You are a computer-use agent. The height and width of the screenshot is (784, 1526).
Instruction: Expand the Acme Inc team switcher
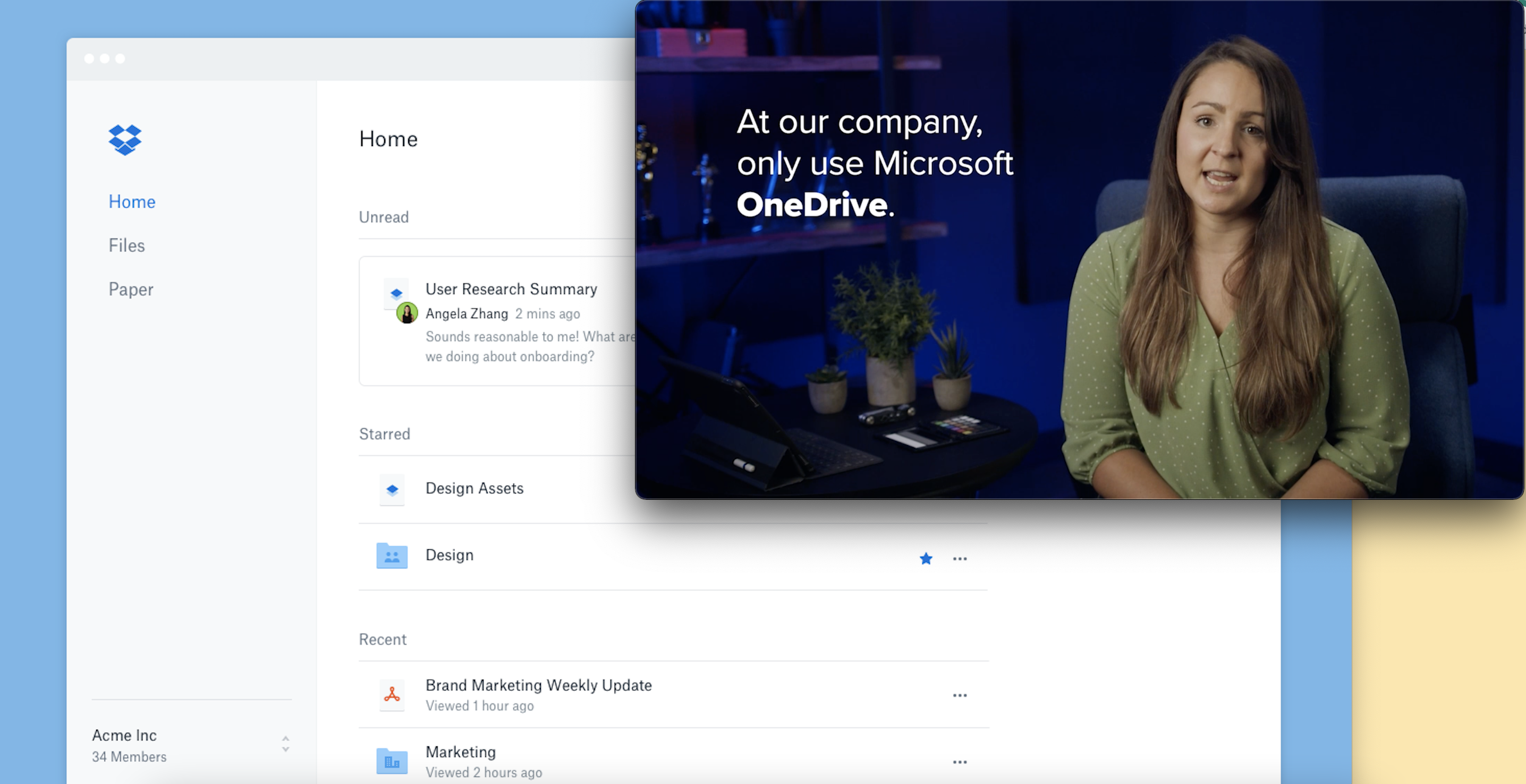(285, 744)
